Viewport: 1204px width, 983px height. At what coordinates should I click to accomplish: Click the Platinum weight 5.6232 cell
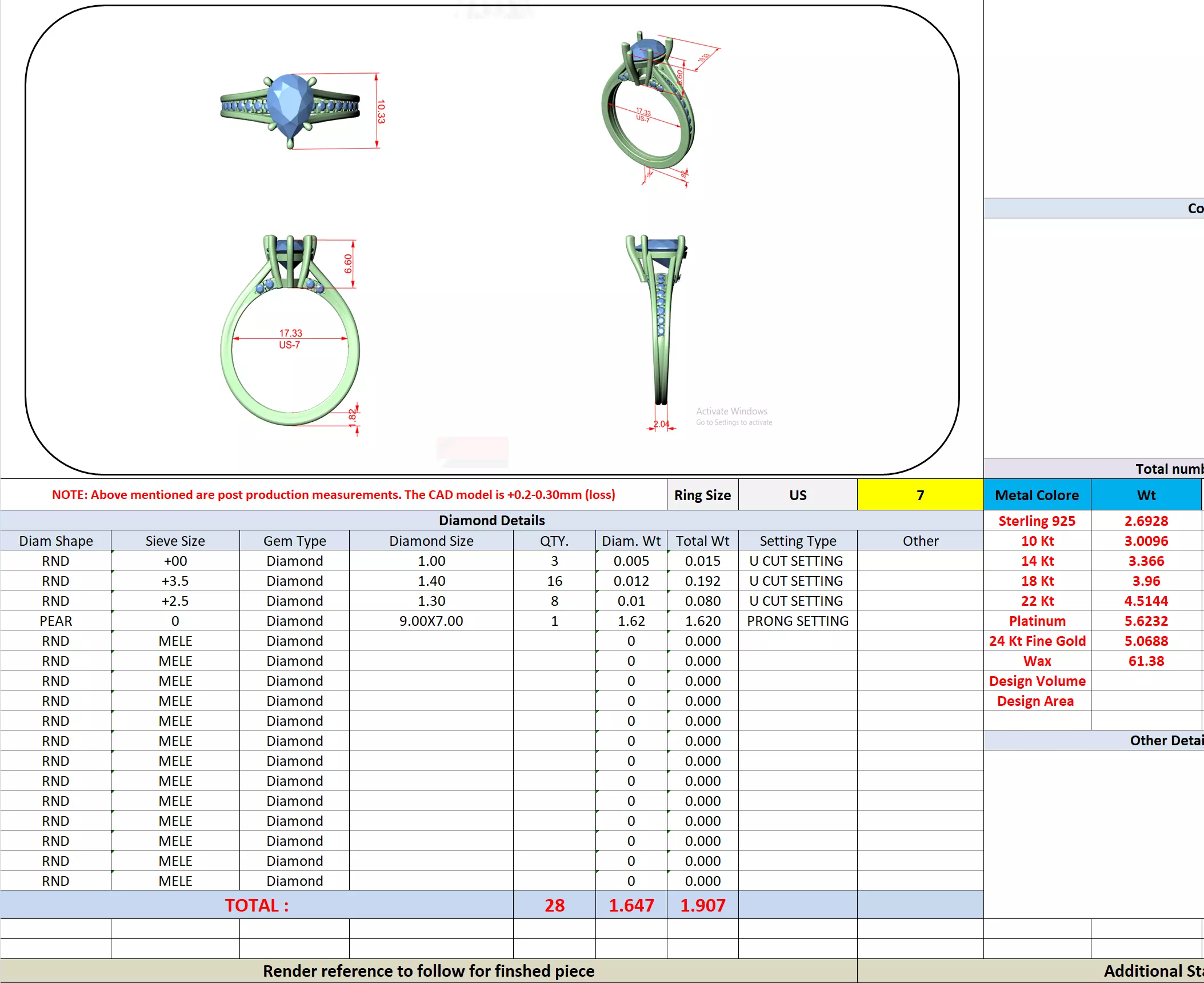[1146, 621]
